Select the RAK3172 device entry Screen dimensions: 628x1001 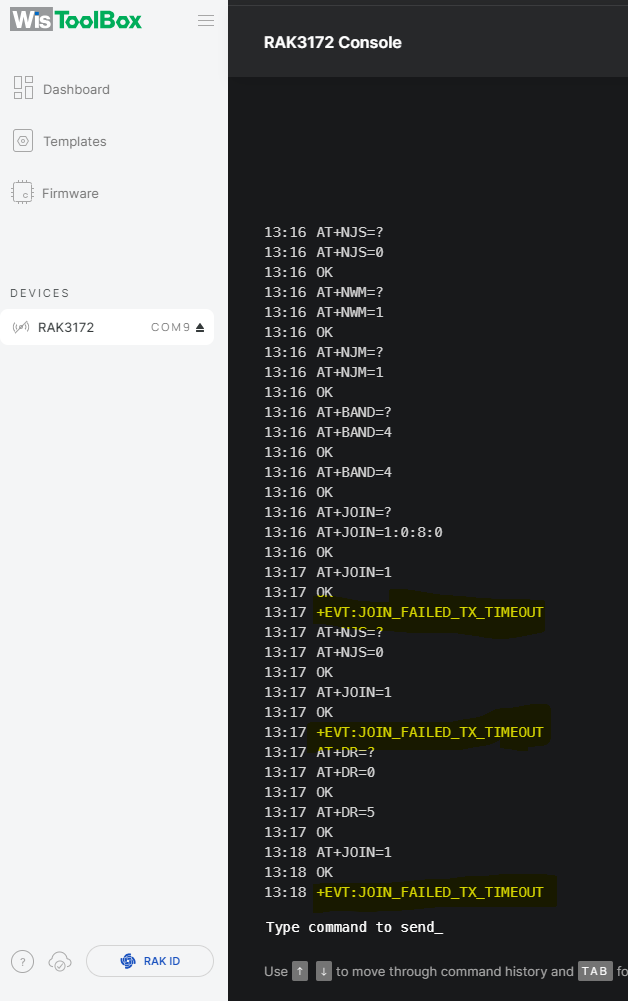tap(66, 327)
